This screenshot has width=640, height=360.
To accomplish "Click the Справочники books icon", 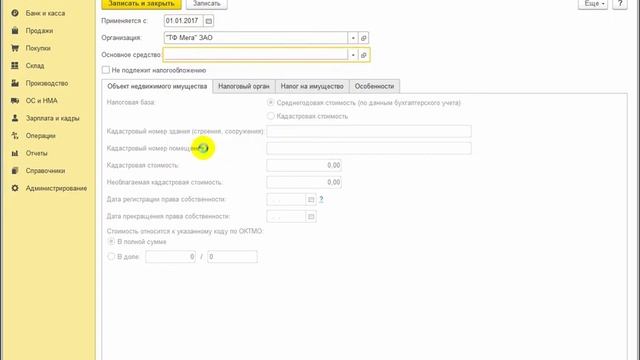I will click(x=15, y=171).
